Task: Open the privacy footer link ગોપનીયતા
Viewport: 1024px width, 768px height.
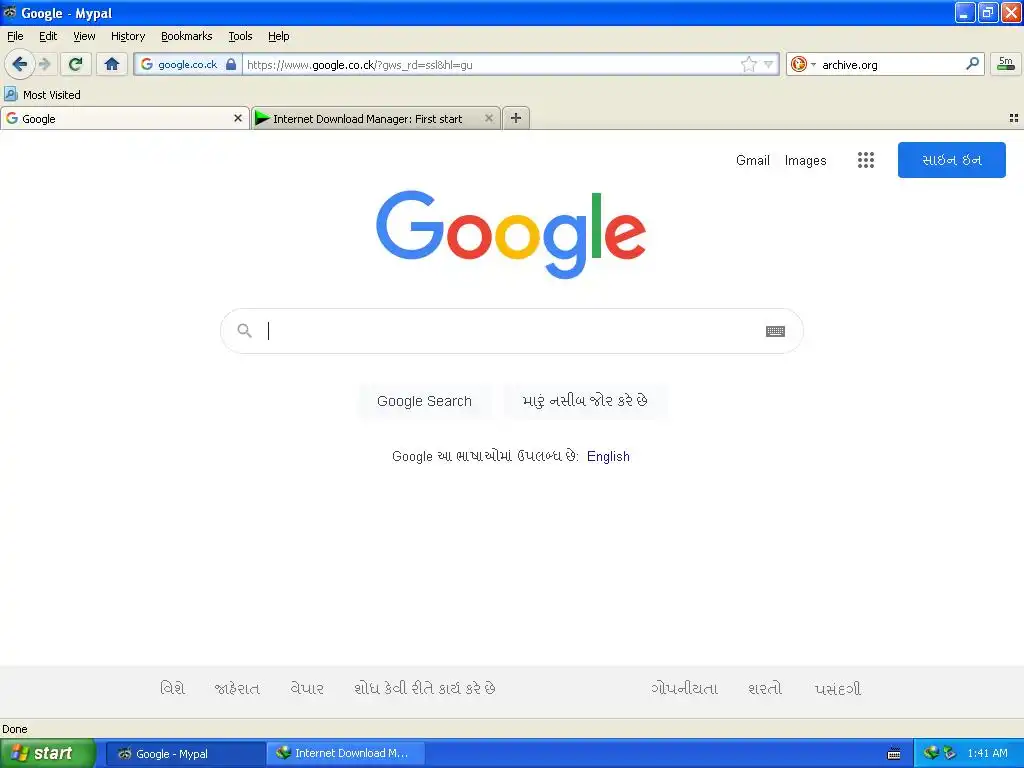Action: 684,688
